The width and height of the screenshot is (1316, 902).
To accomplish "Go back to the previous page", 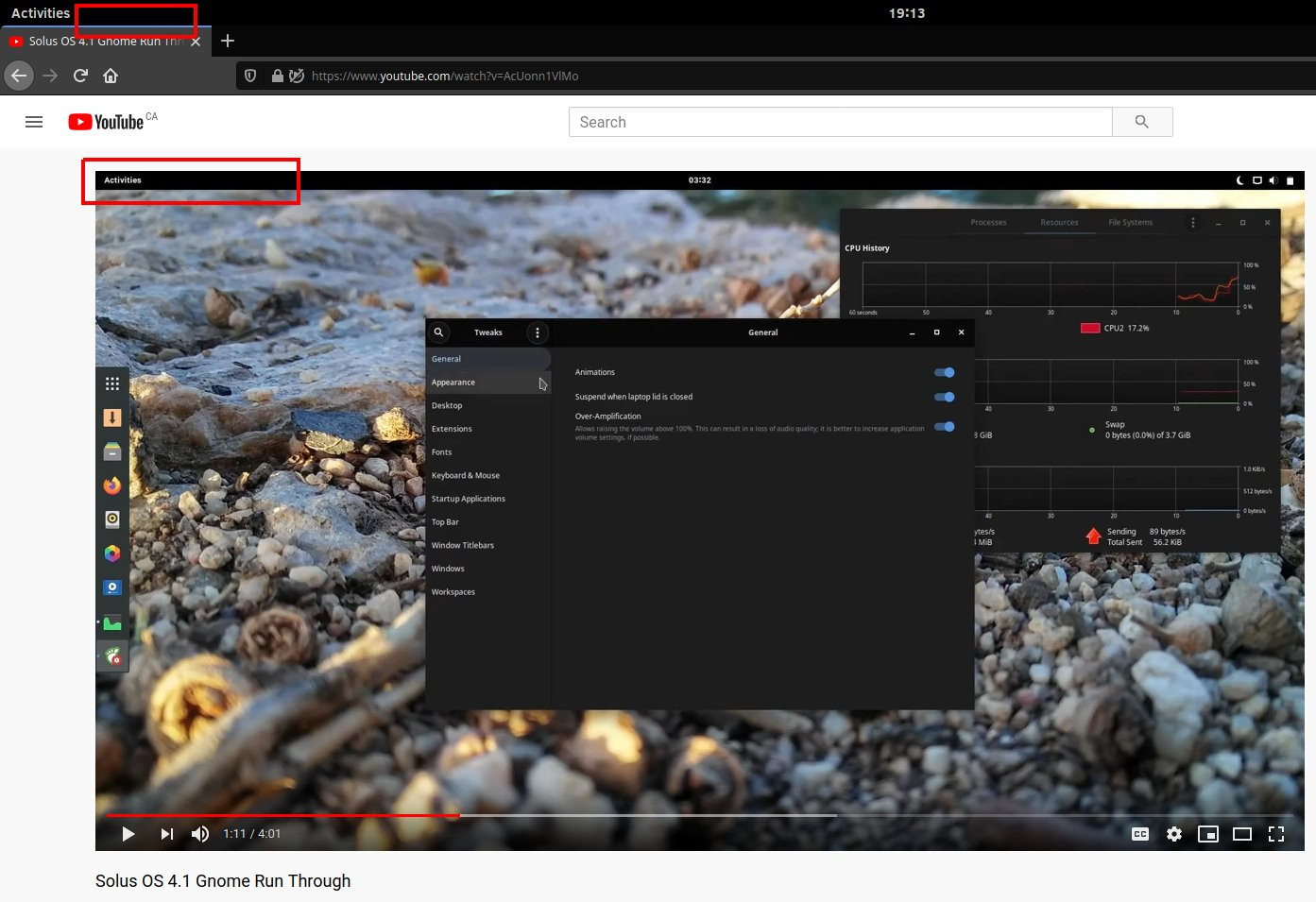I will [x=19, y=76].
